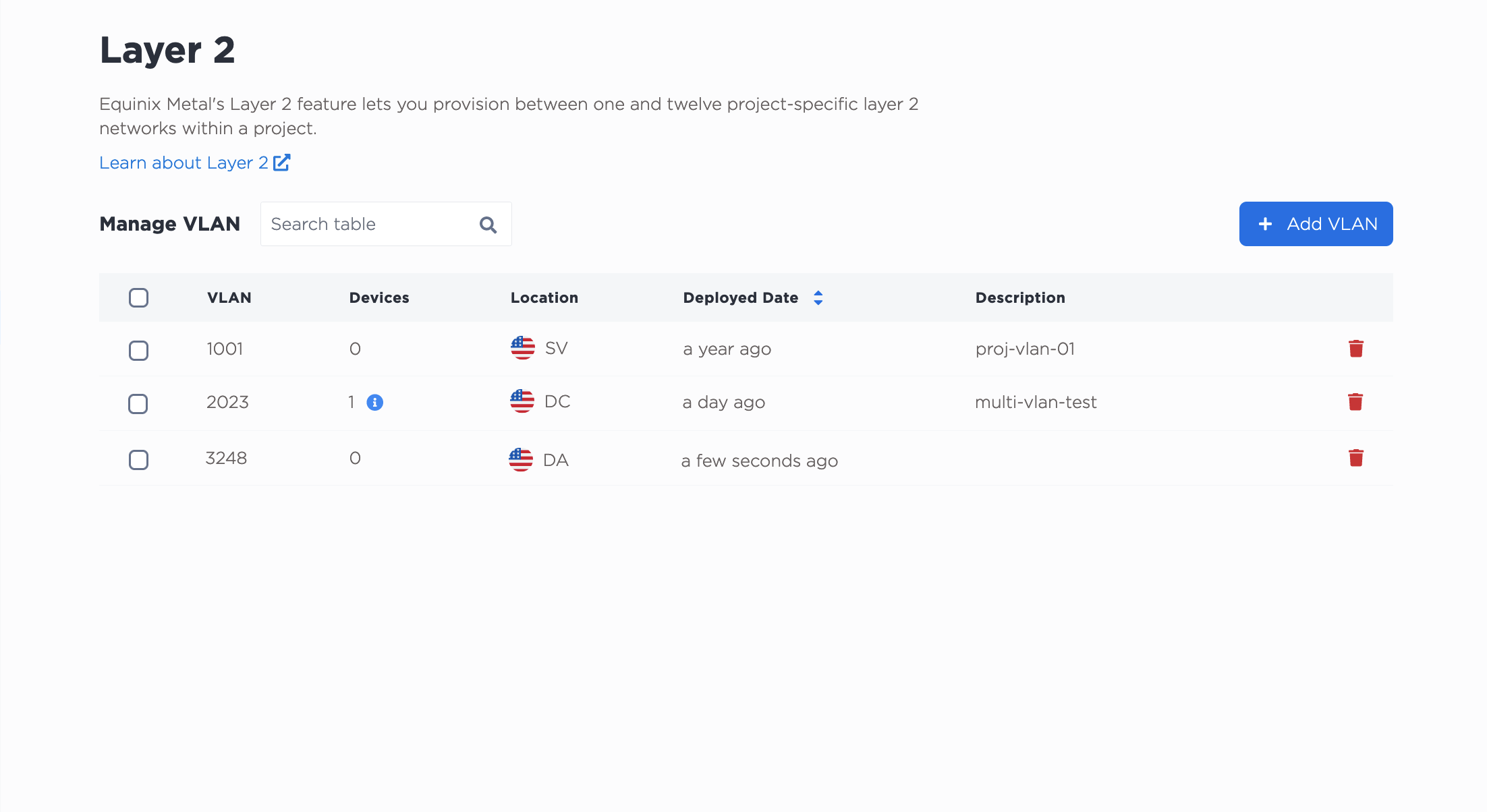The width and height of the screenshot is (1487, 812).
Task: Click the proj-vlan-01 description
Action: pos(1025,349)
